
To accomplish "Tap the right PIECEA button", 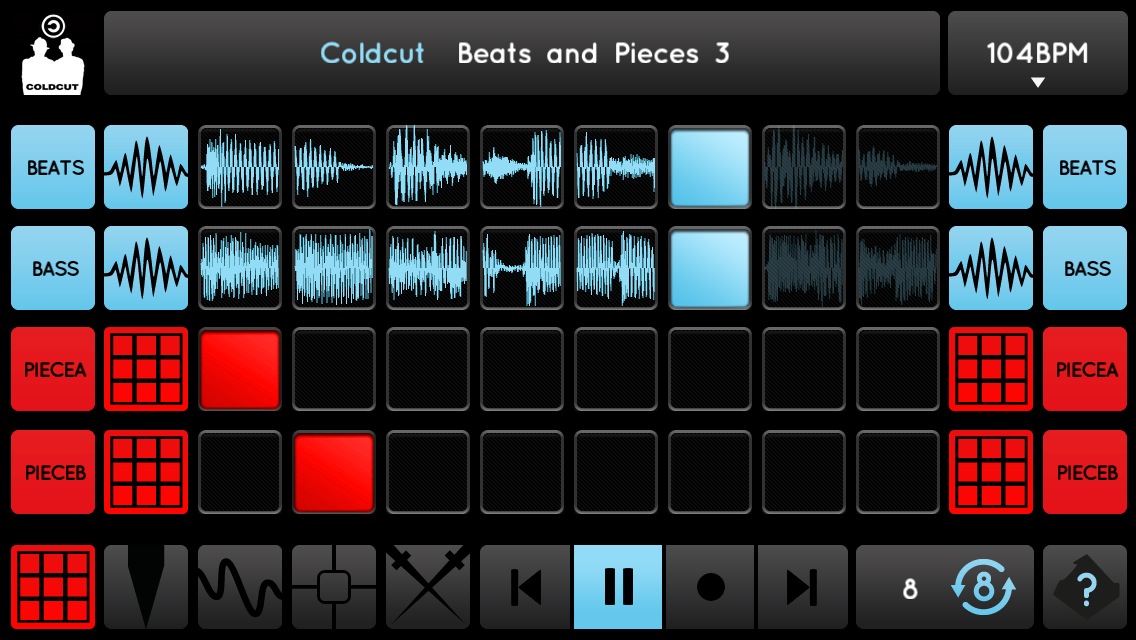I will tap(1085, 370).
